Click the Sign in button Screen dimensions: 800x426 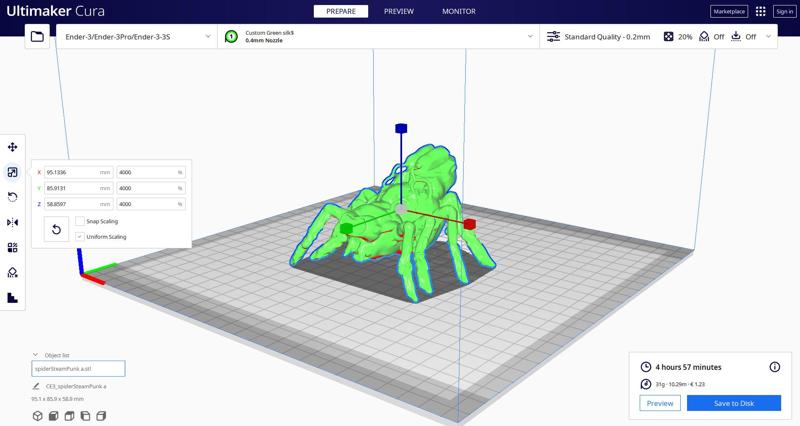(x=784, y=11)
